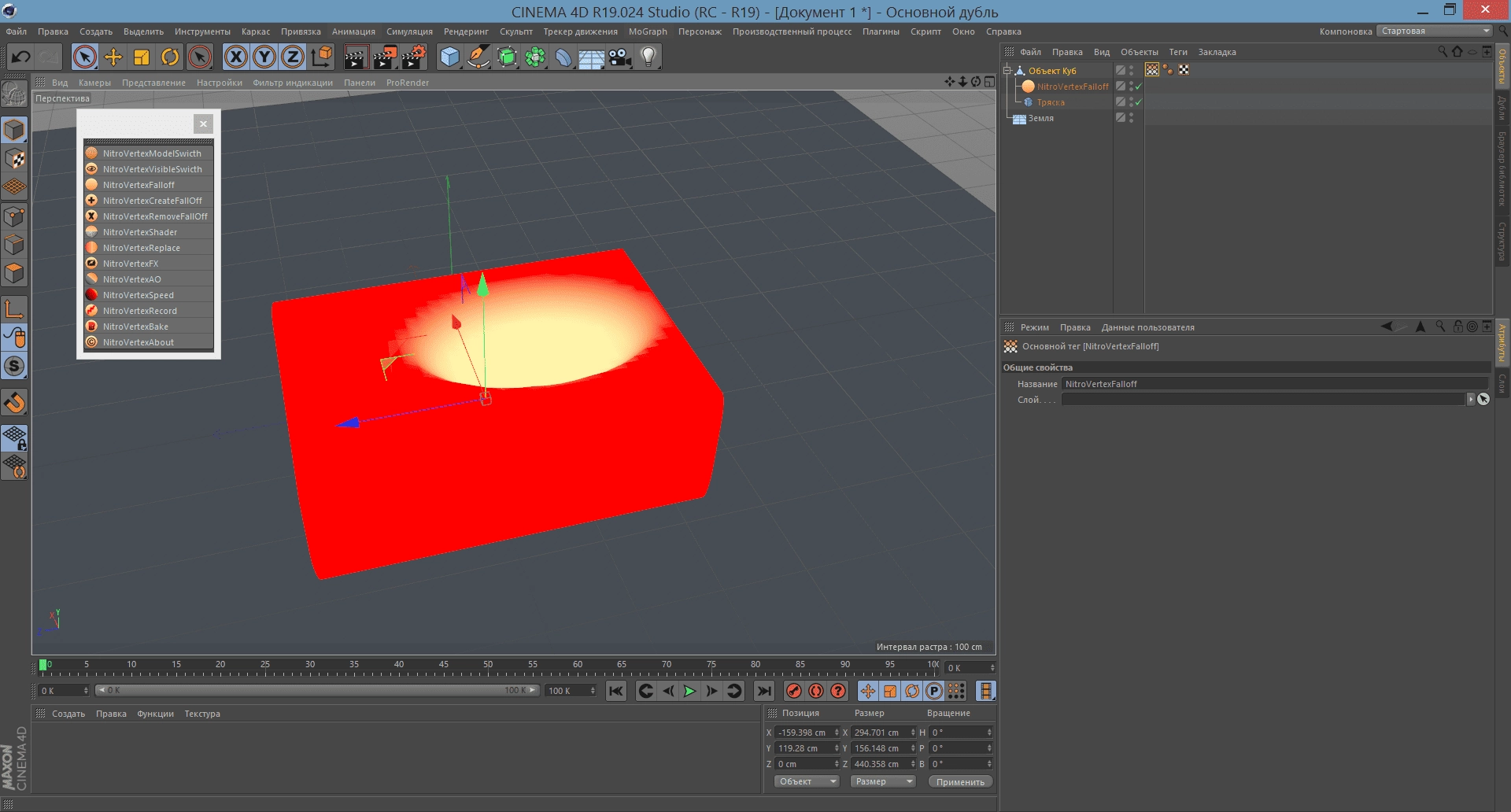1511x812 pixels.
Task: Select the Live Selection tool
Action: coord(85,57)
